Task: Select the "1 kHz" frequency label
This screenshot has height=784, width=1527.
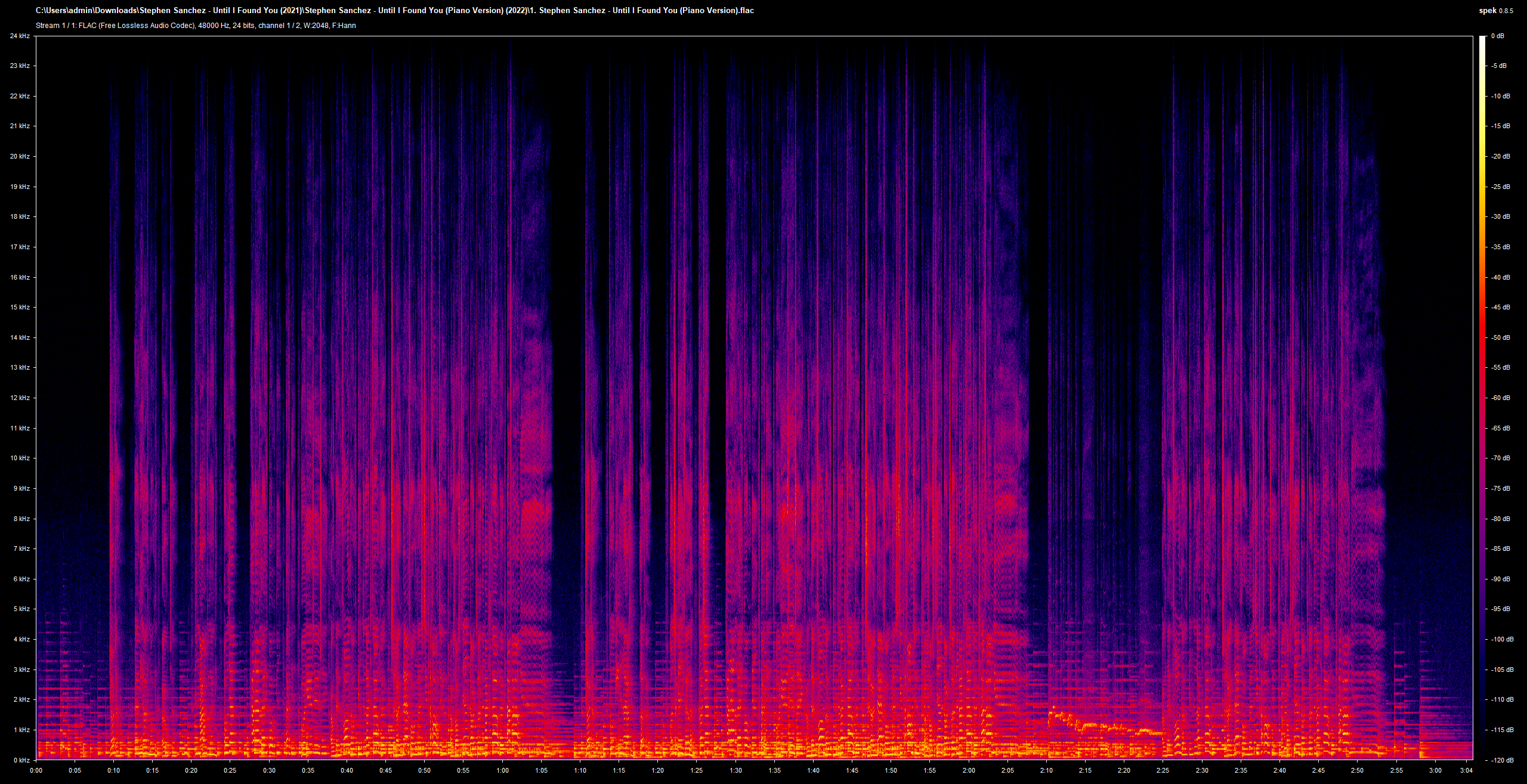Action: pyautogui.click(x=21, y=730)
